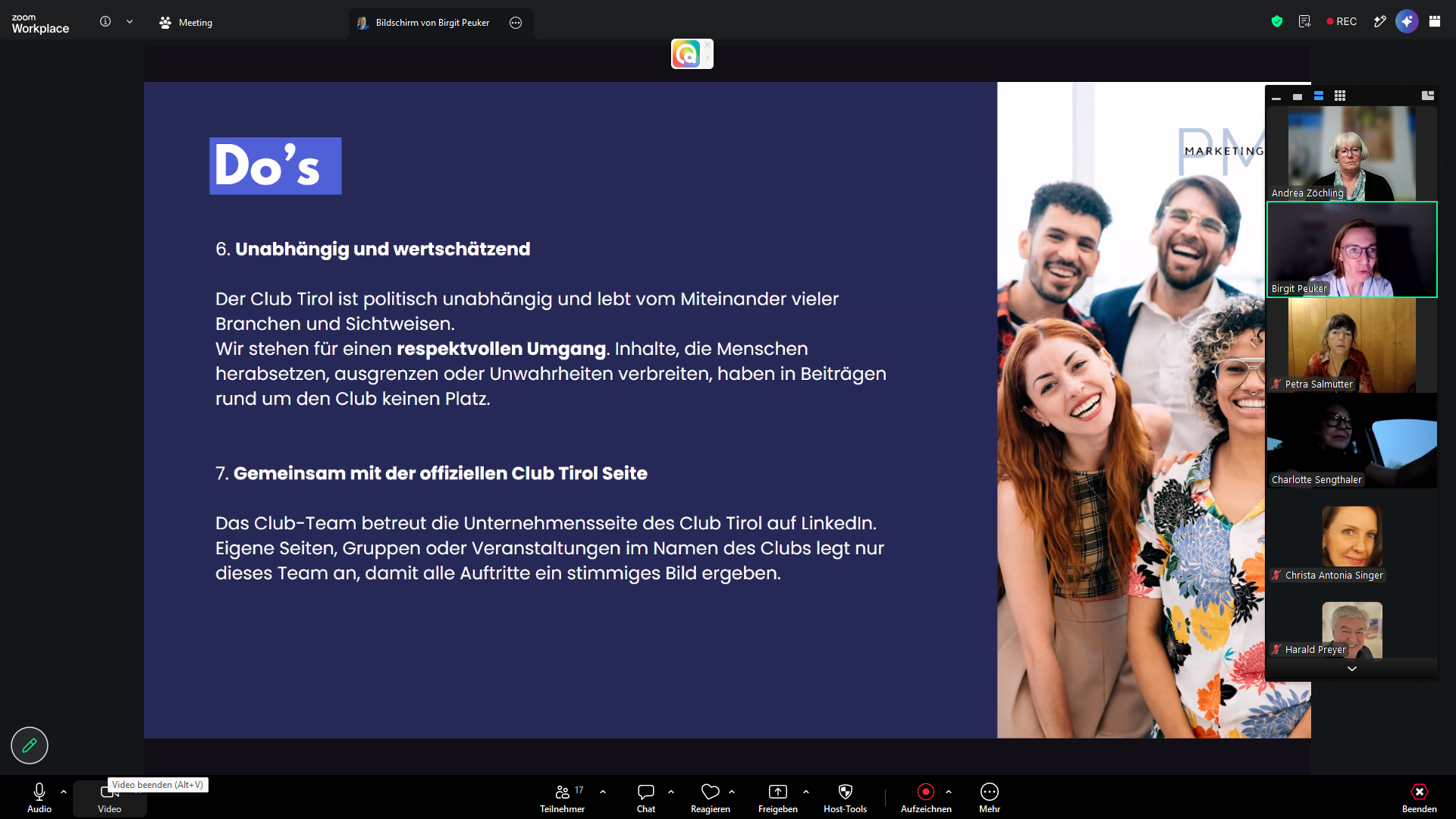This screenshot has width=1456, height=819.
Task: Select the Meeting tab
Action: click(186, 23)
